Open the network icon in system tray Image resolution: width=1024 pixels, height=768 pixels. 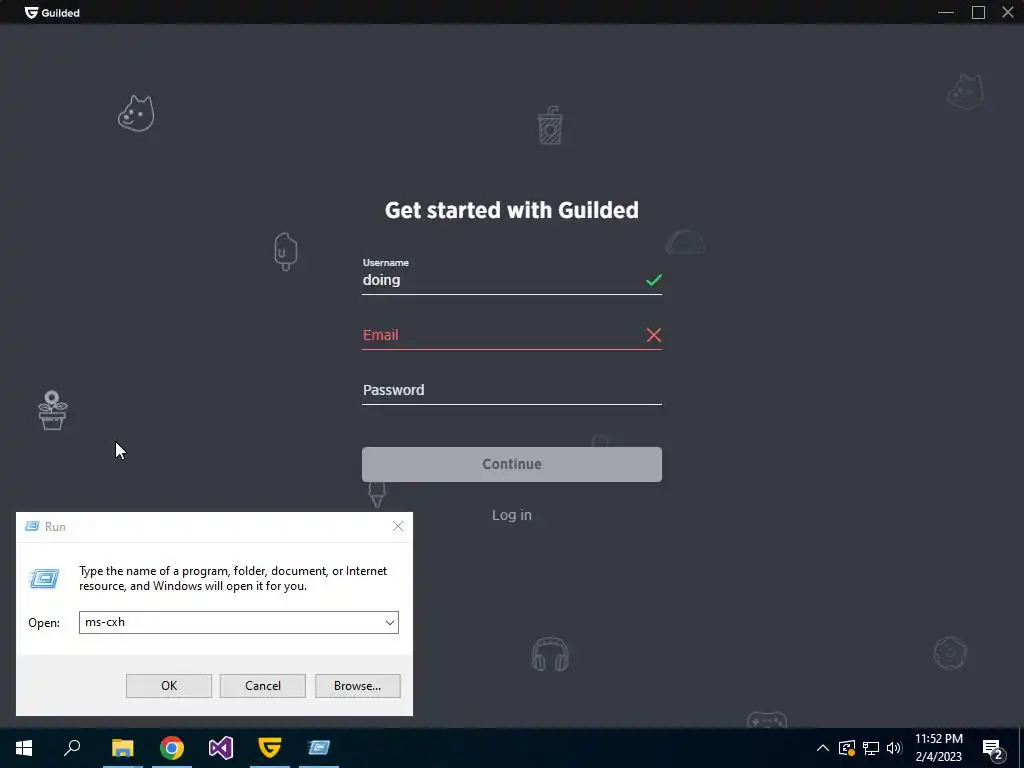pos(871,748)
